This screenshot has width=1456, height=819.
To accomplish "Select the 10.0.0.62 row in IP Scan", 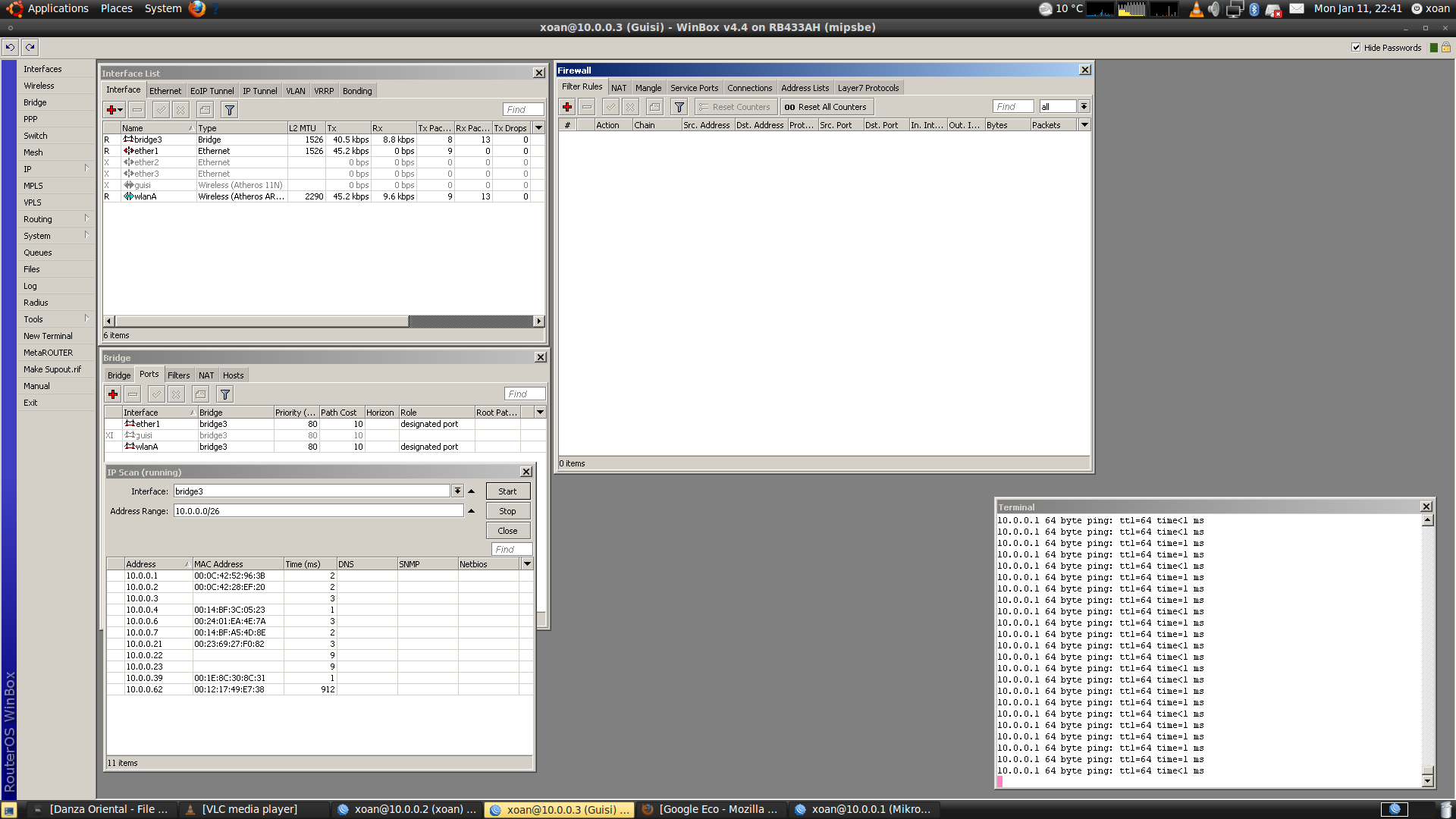I will tap(319, 689).
